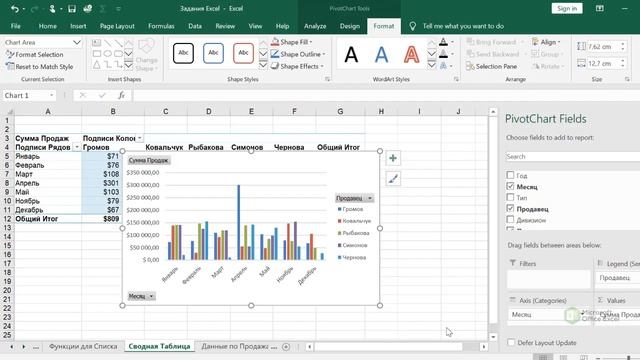Choose the blue A WordArt style
The height and width of the screenshot is (360, 640).
coord(381,54)
